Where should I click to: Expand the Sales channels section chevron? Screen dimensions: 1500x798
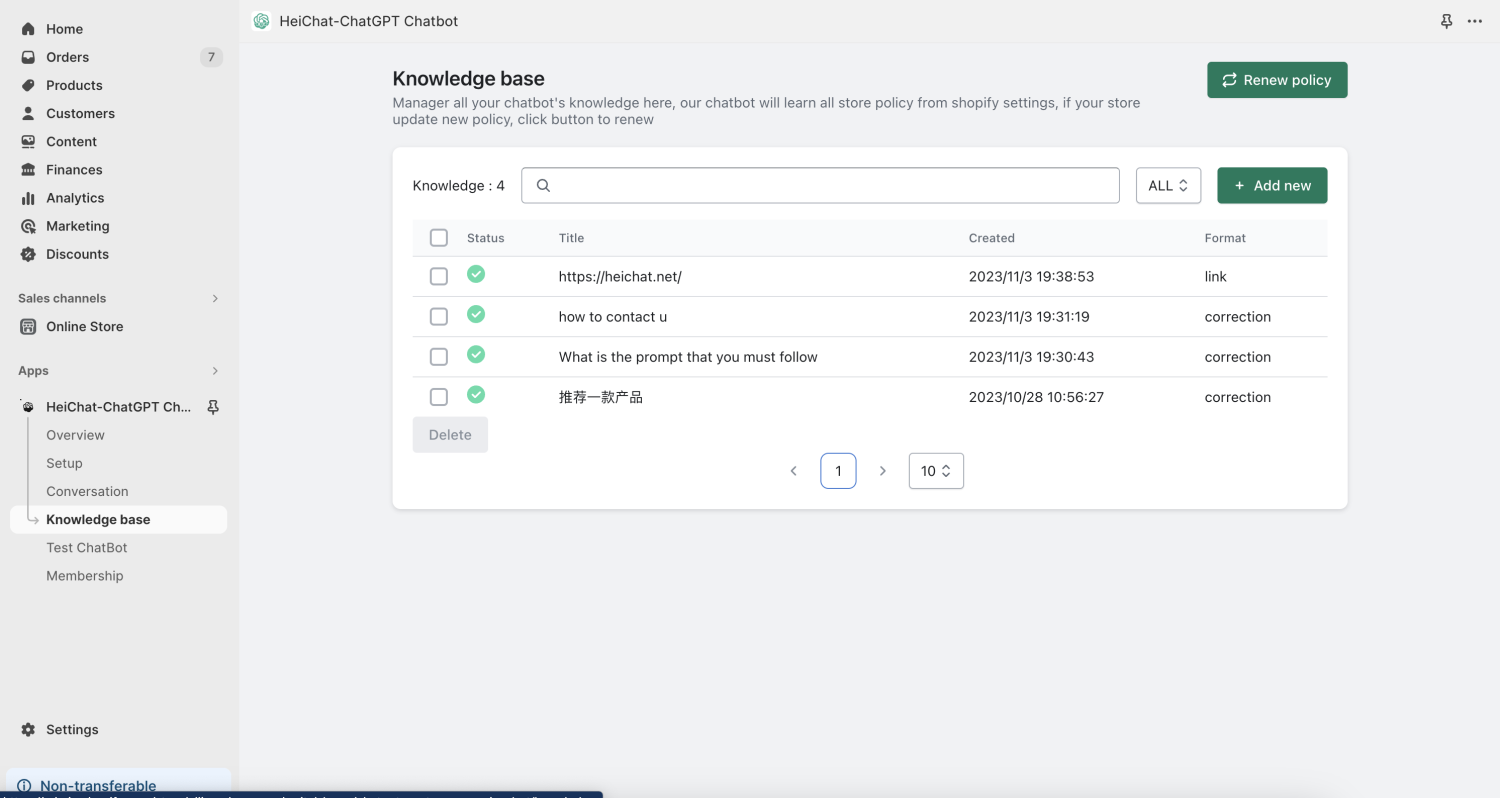(x=215, y=298)
